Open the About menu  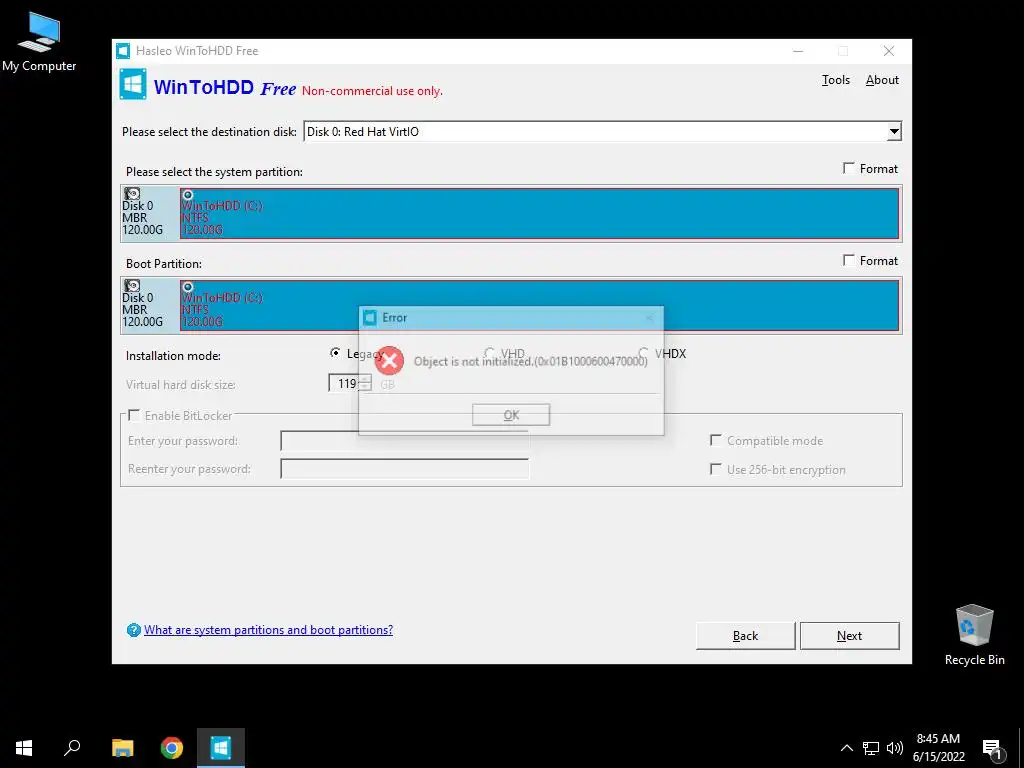coord(882,80)
